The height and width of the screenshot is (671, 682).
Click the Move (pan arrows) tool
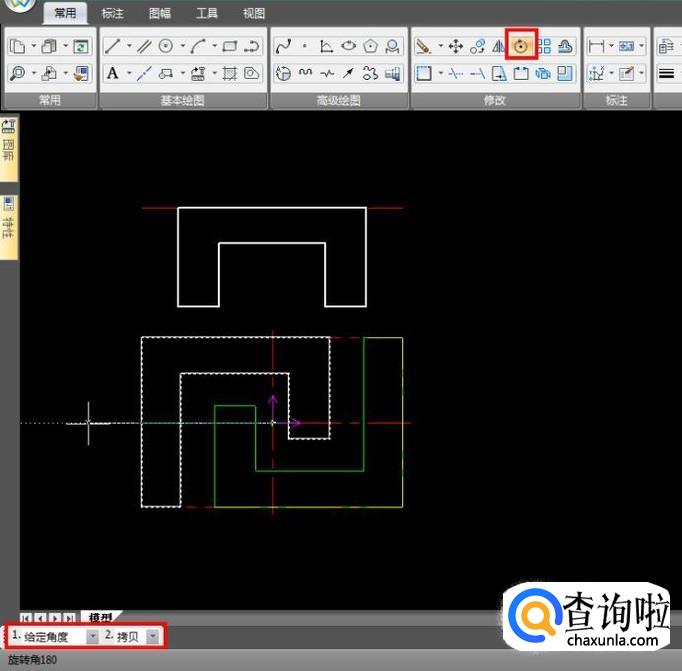(456, 46)
